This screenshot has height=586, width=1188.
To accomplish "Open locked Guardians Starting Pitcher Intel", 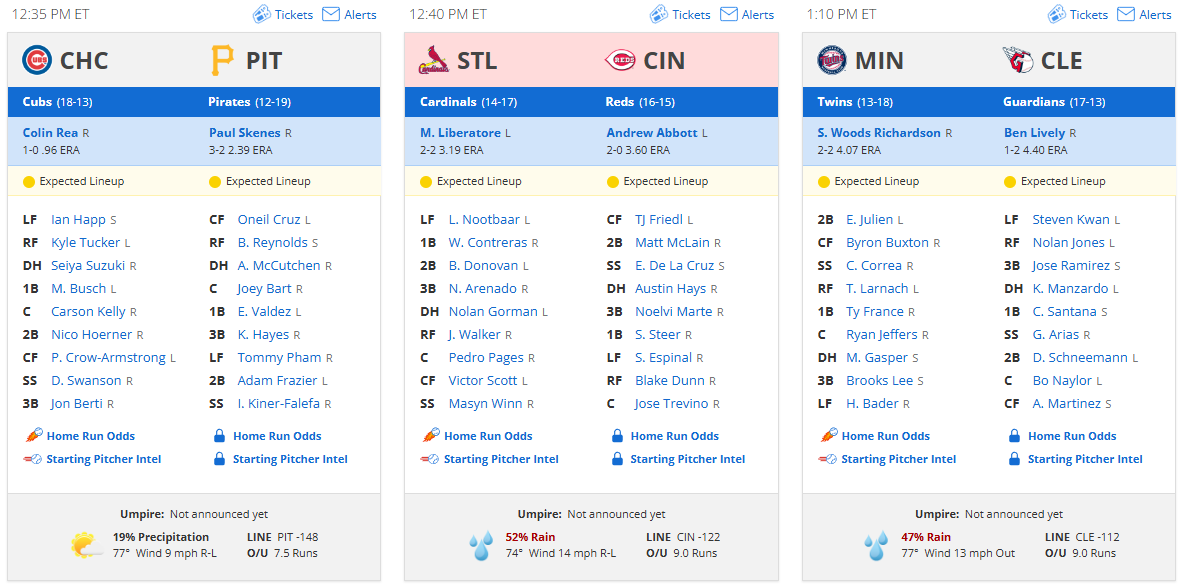I will 1085,459.
